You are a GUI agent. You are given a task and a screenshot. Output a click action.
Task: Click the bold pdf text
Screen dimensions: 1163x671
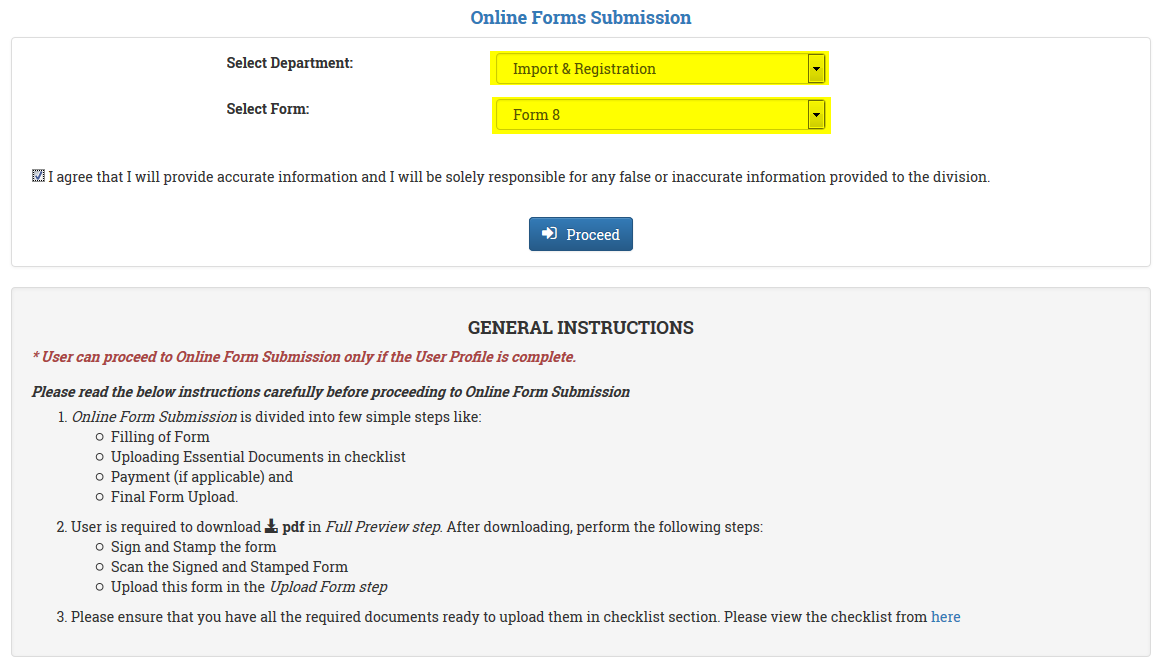pos(293,527)
